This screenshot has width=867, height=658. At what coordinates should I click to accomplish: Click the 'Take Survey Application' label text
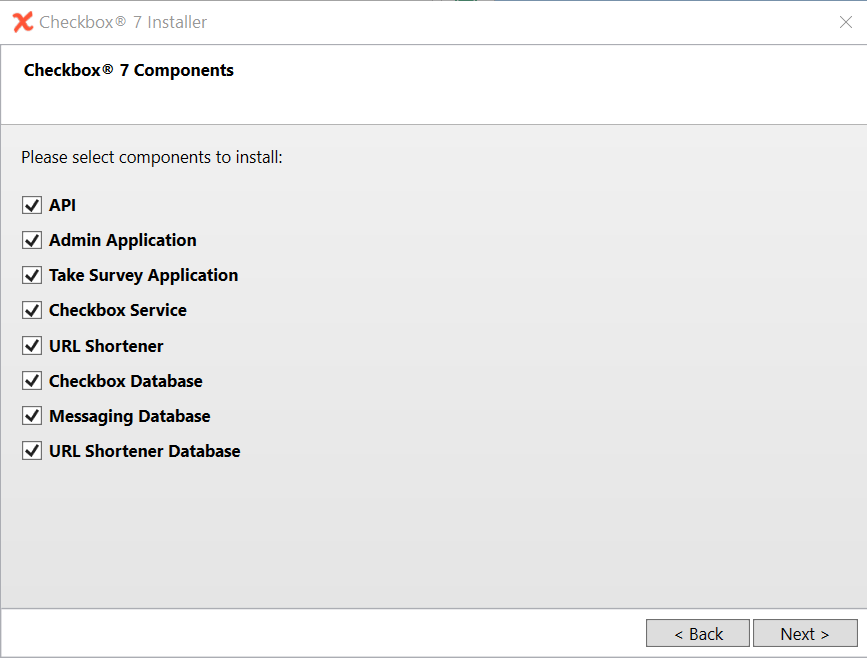pyautogui.click(x=143, y=275)
